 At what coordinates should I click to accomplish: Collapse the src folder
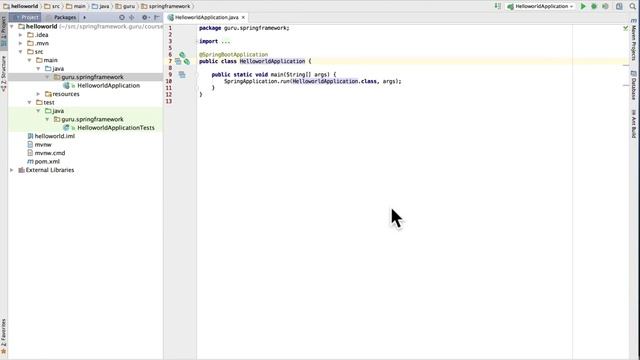(20, 52)
